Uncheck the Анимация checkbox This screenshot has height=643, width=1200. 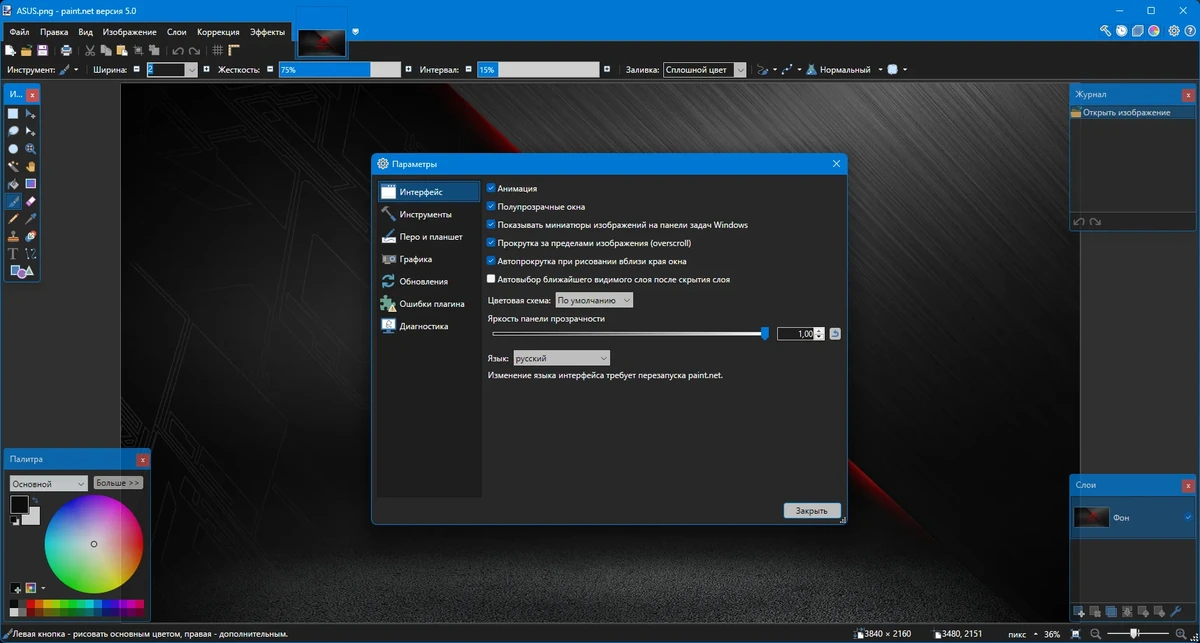[x=491, y=188]
